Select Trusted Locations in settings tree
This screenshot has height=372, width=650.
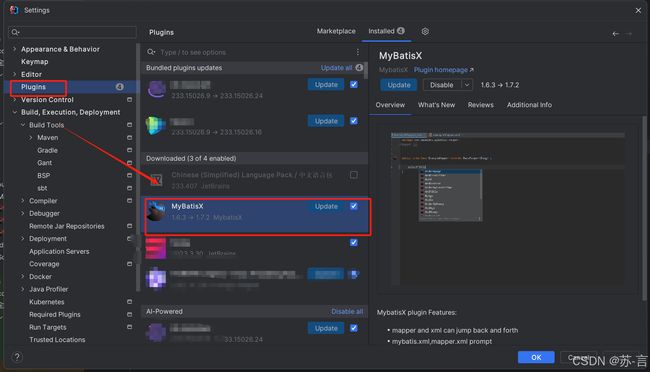pos(57,340)
